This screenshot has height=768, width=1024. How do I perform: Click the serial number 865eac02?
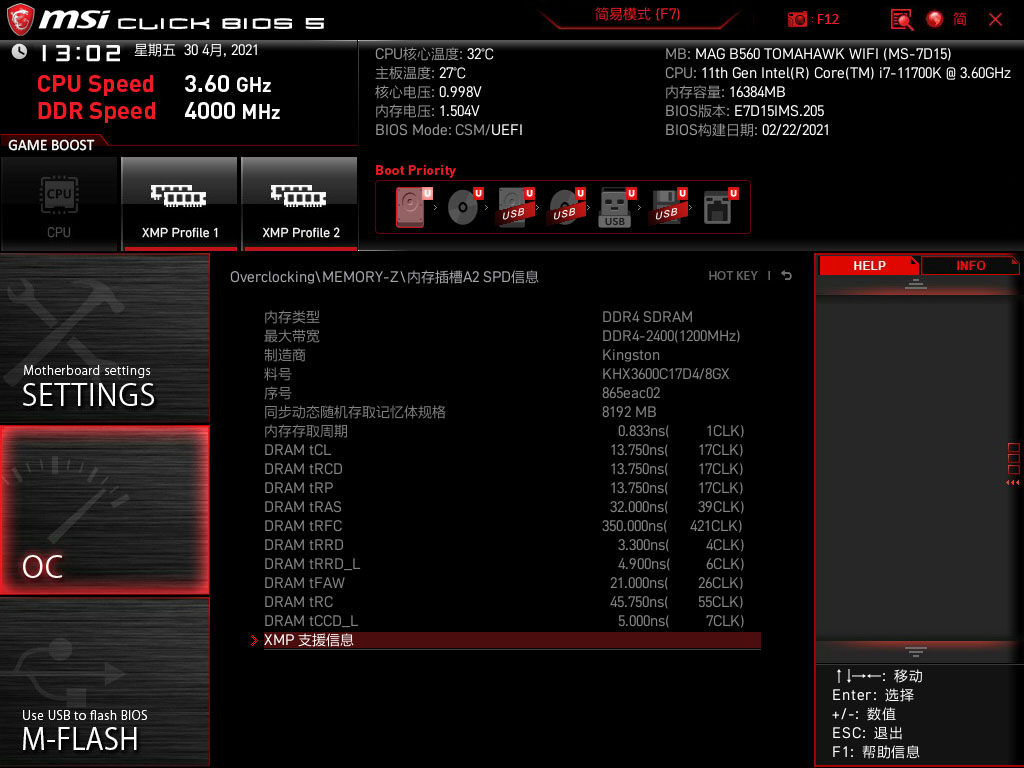point(631,393)
